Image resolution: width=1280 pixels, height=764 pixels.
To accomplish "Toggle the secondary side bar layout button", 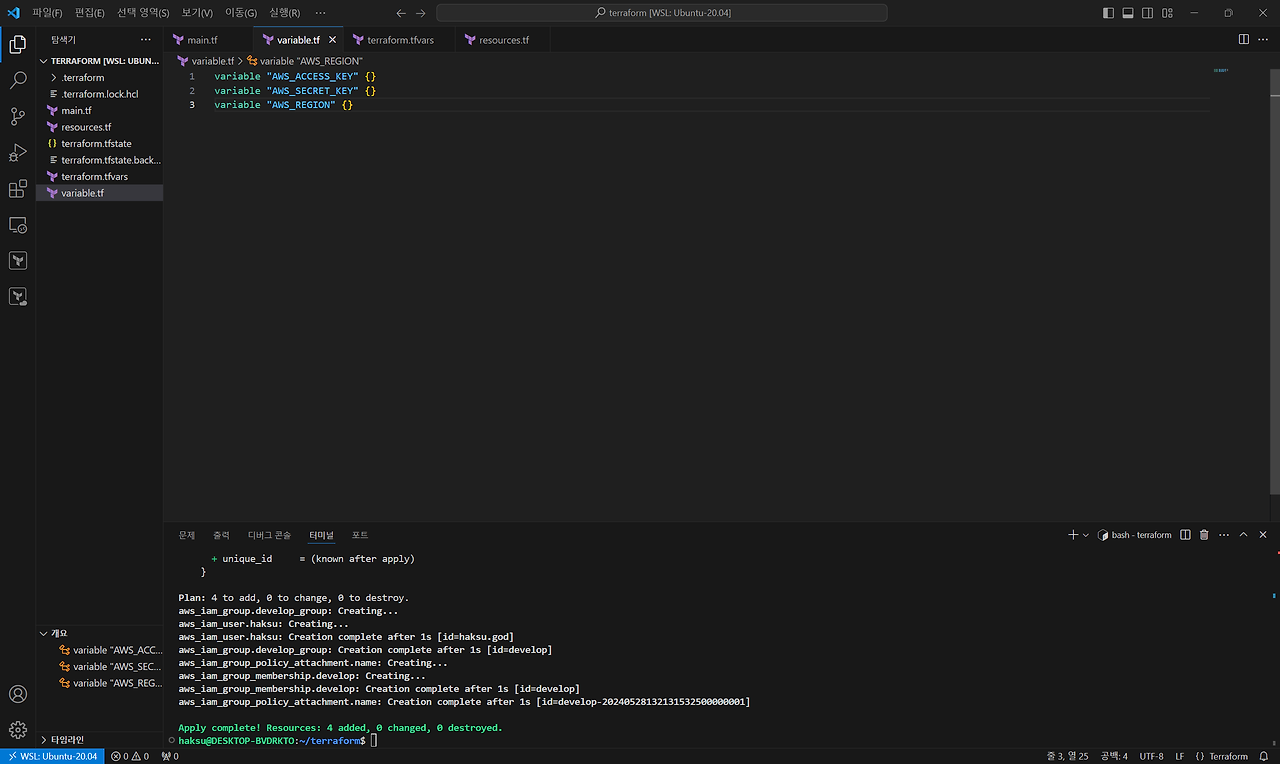I will (1147, 13).
